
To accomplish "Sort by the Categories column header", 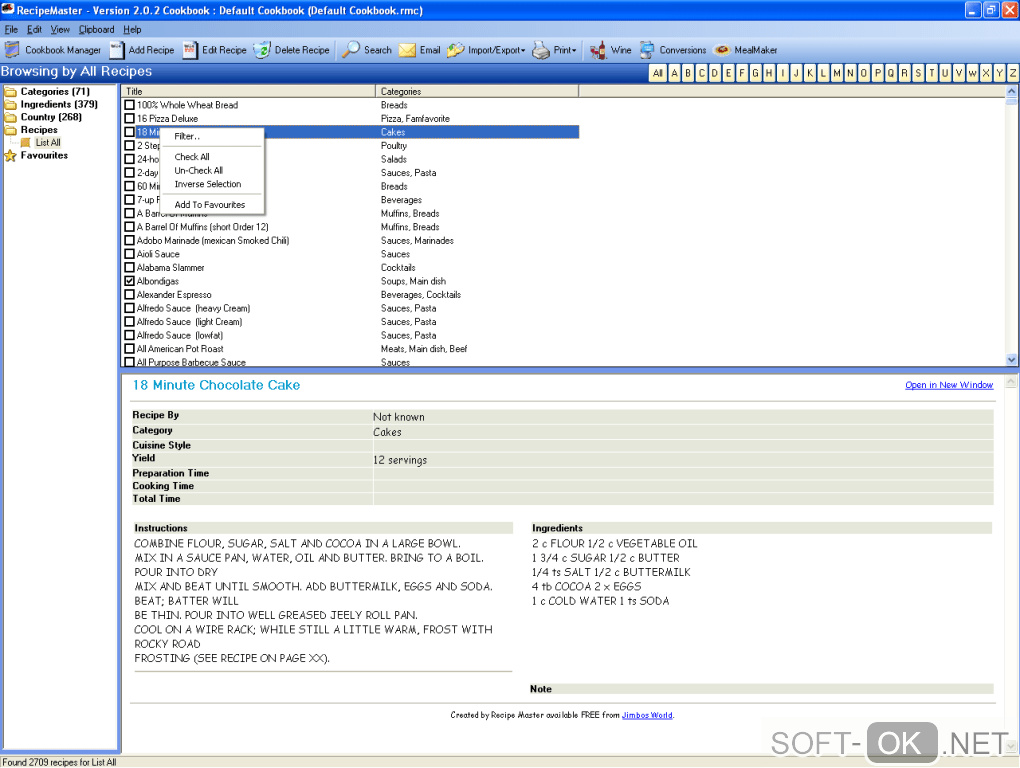I will tap(477, 92).
